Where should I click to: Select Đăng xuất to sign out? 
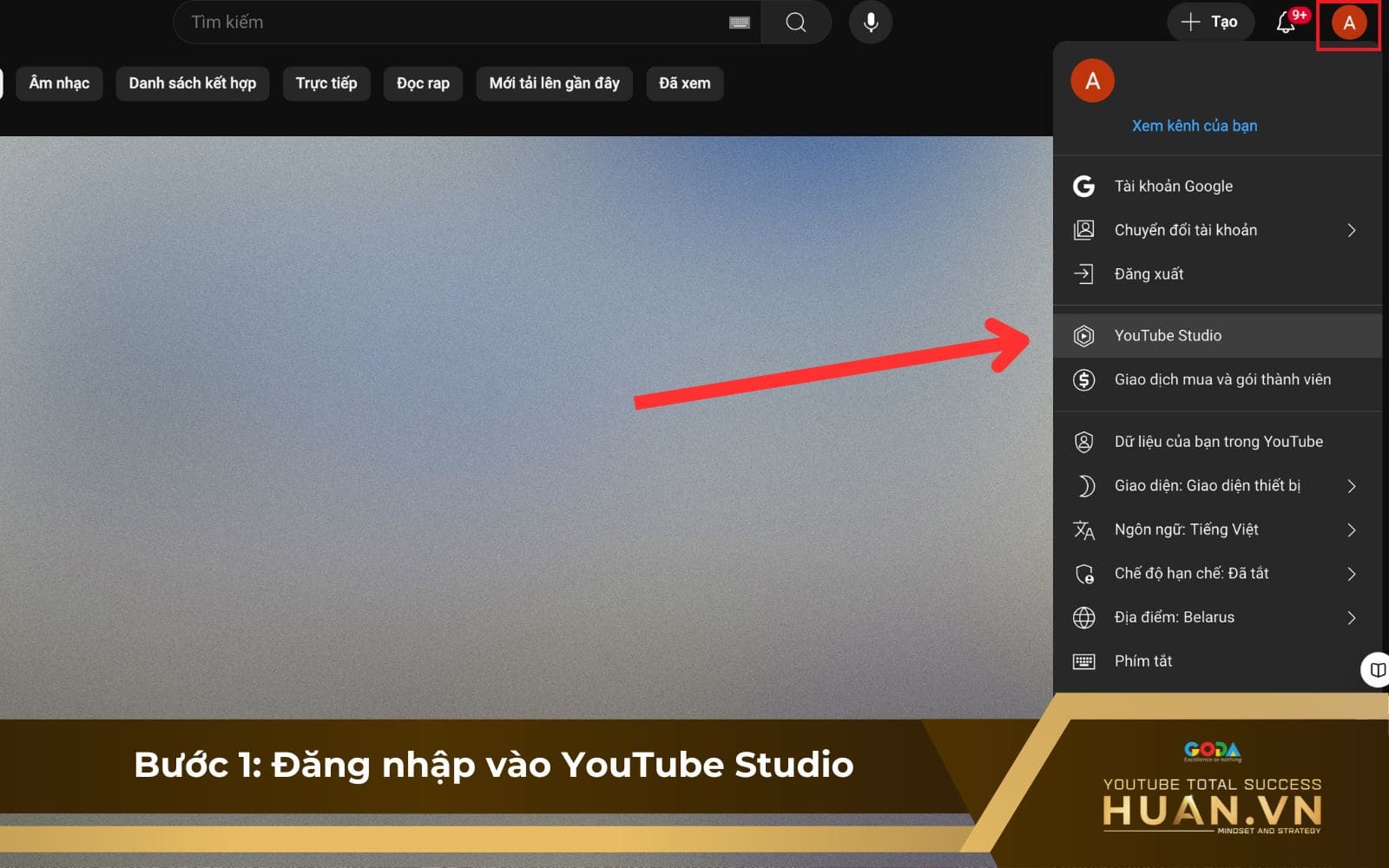(x=1217, y=274)
